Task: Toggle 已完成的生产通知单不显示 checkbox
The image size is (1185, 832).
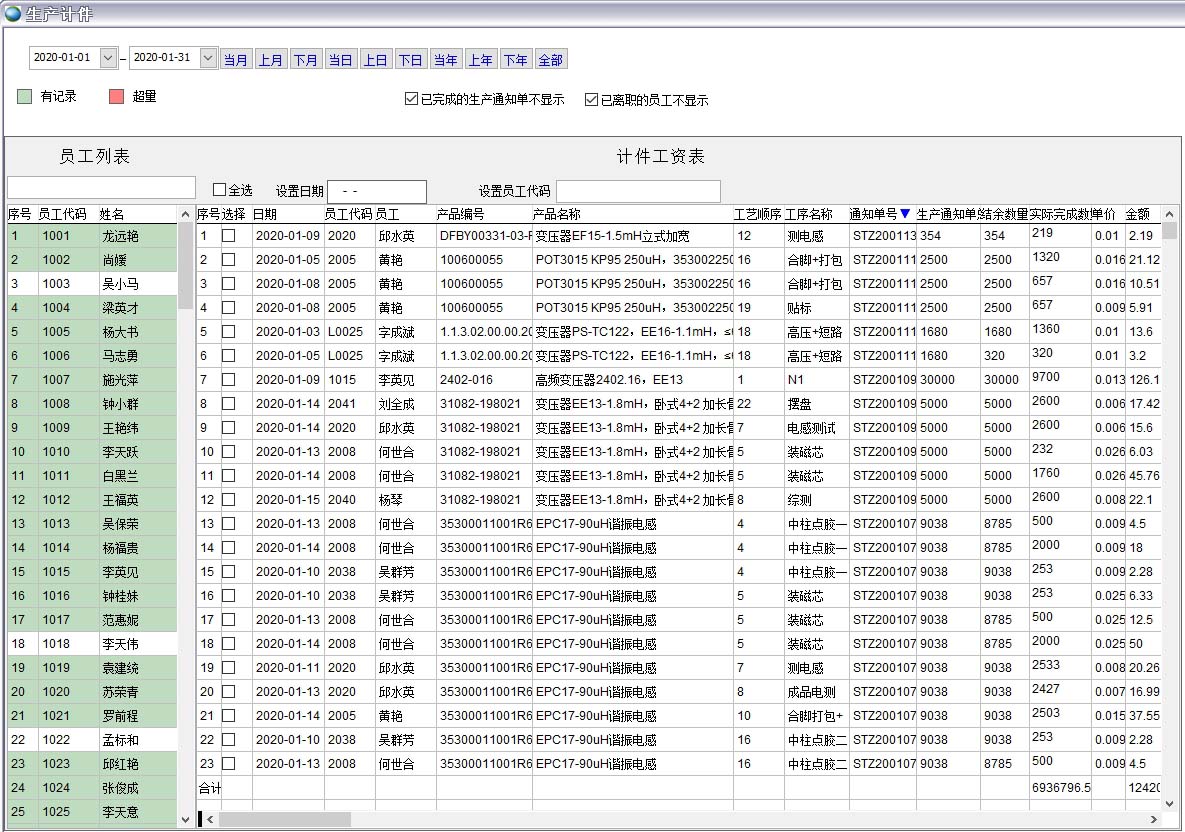Action: pos(411,99)
